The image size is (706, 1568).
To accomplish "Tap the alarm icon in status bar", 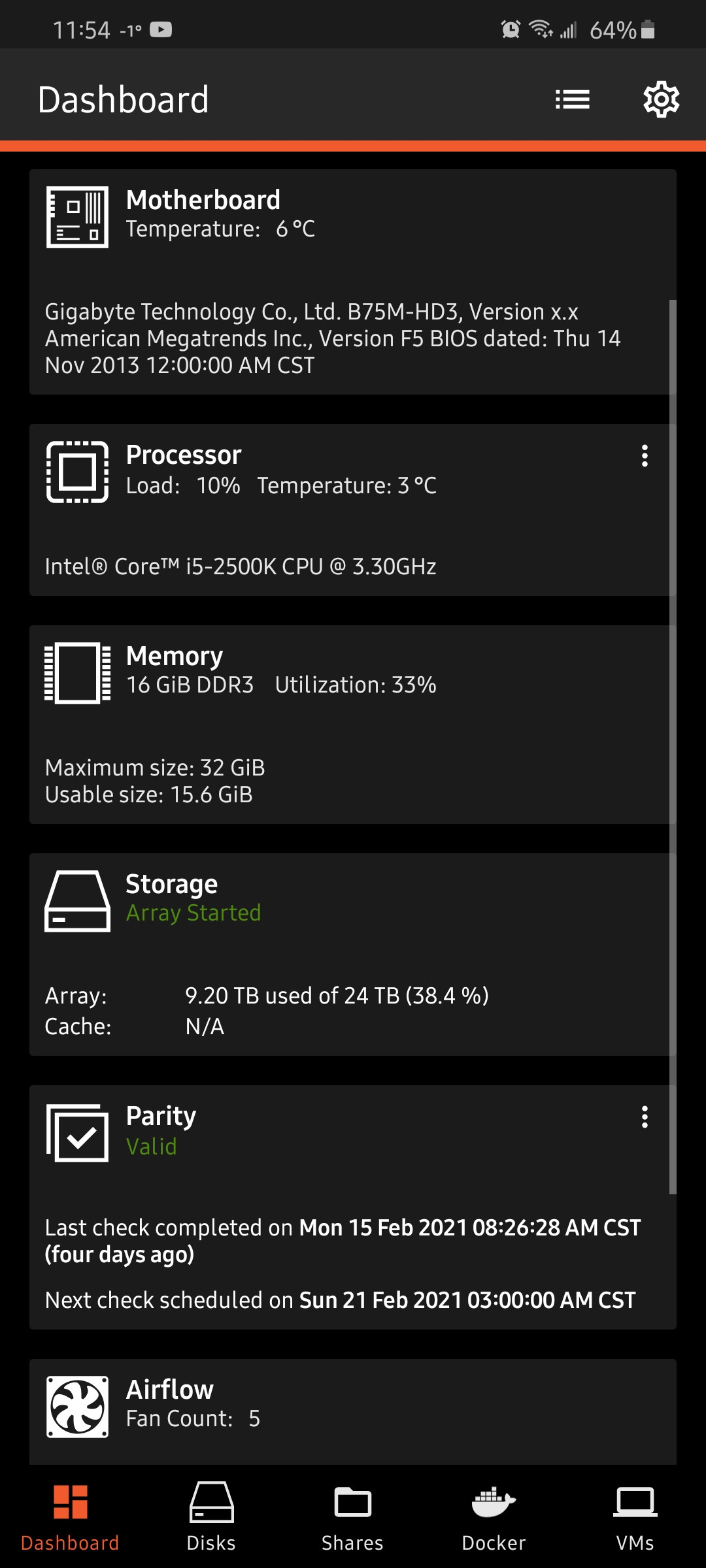I will [x=511, y=29].
